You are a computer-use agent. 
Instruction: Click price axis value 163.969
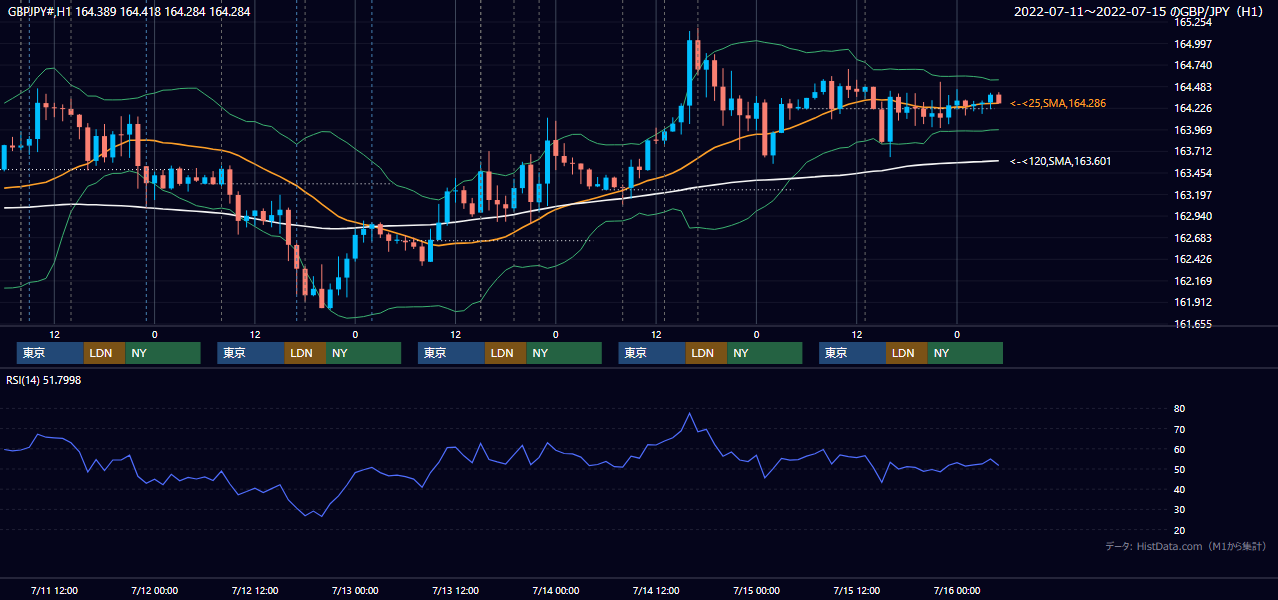pyautogui.click(x=1193, y=130)
